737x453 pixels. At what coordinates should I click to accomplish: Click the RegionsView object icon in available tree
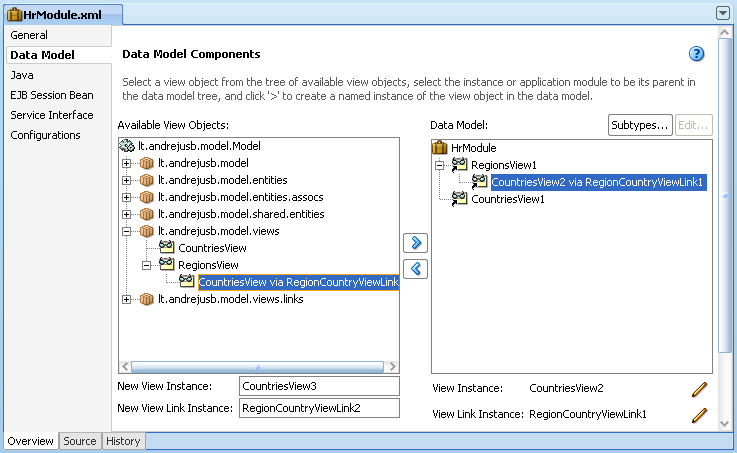[166, 264]
